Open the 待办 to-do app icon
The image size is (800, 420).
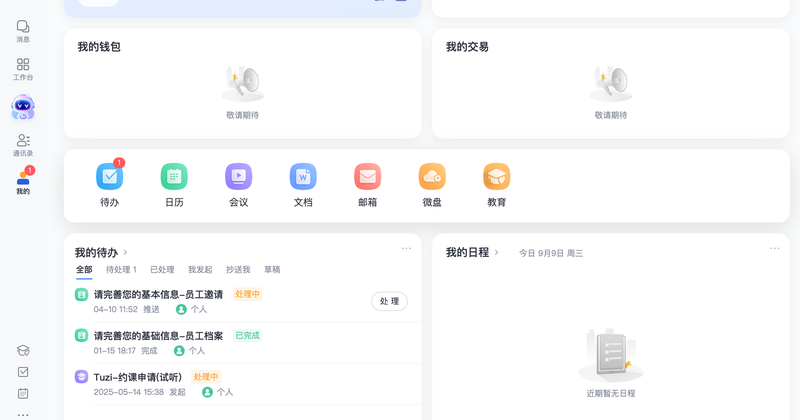[110, 177]
